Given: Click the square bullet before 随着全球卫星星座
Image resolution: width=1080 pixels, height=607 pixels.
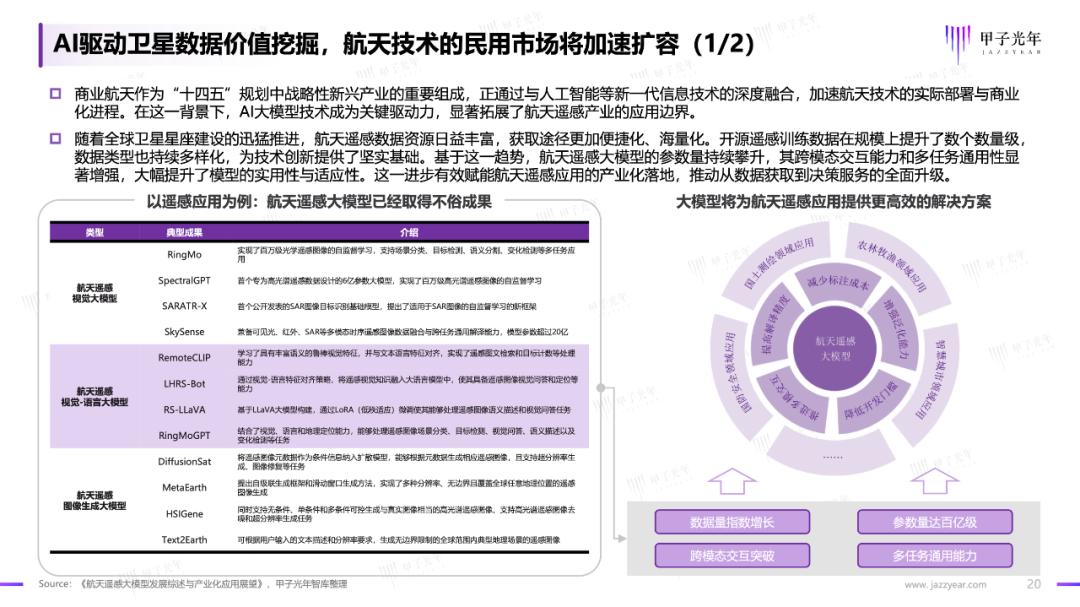Looking at the screenshot, I should [x=55, y=138].
